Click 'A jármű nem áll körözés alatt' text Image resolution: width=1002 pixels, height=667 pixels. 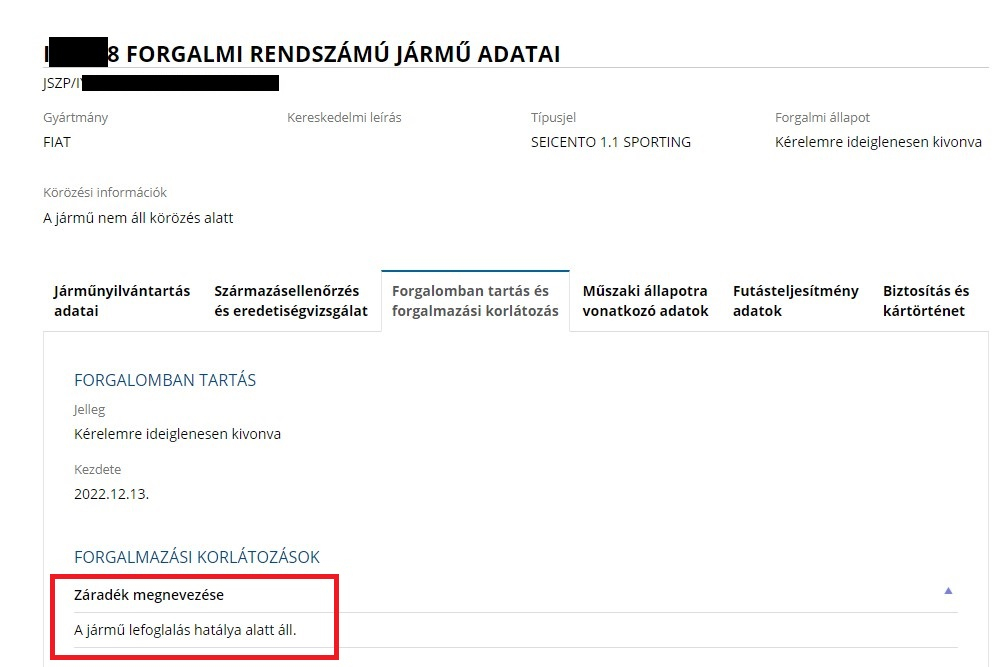(138, 218)
